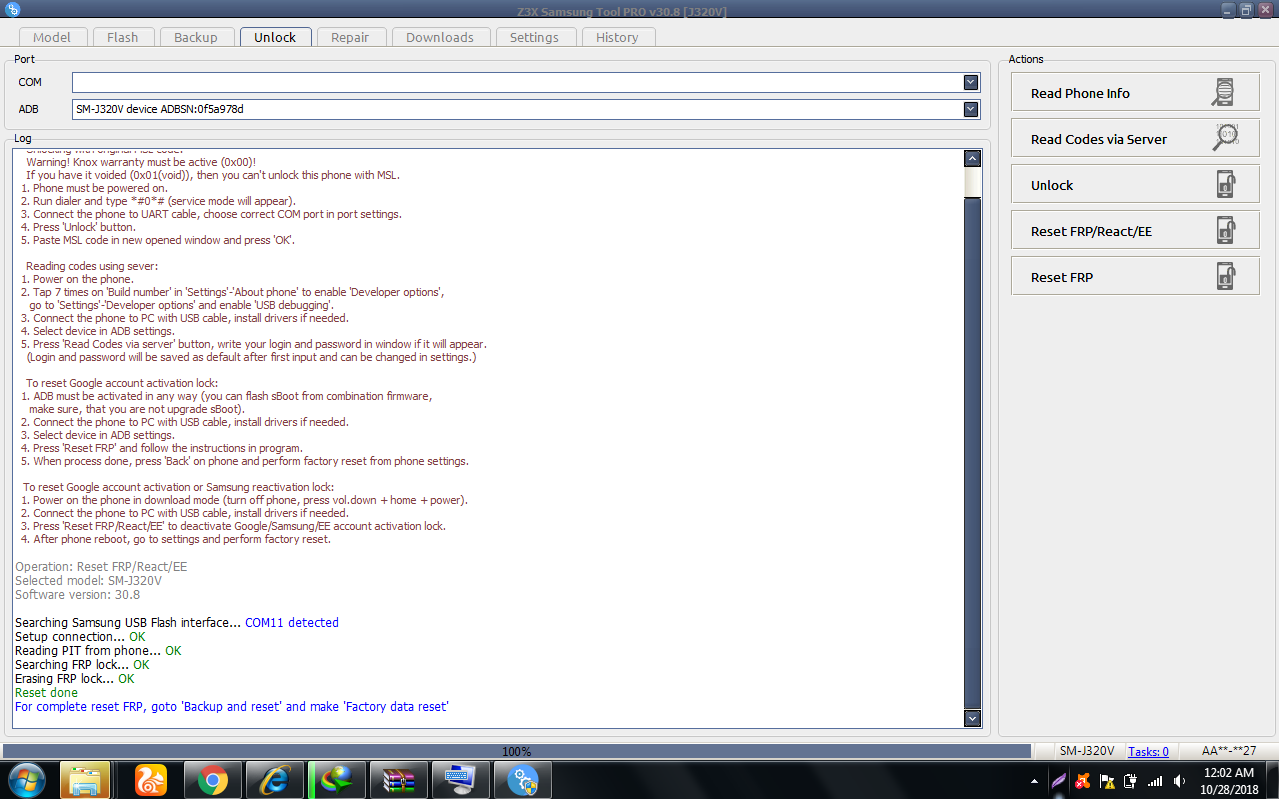Click the Reset FRP button label

[1062, 277]
